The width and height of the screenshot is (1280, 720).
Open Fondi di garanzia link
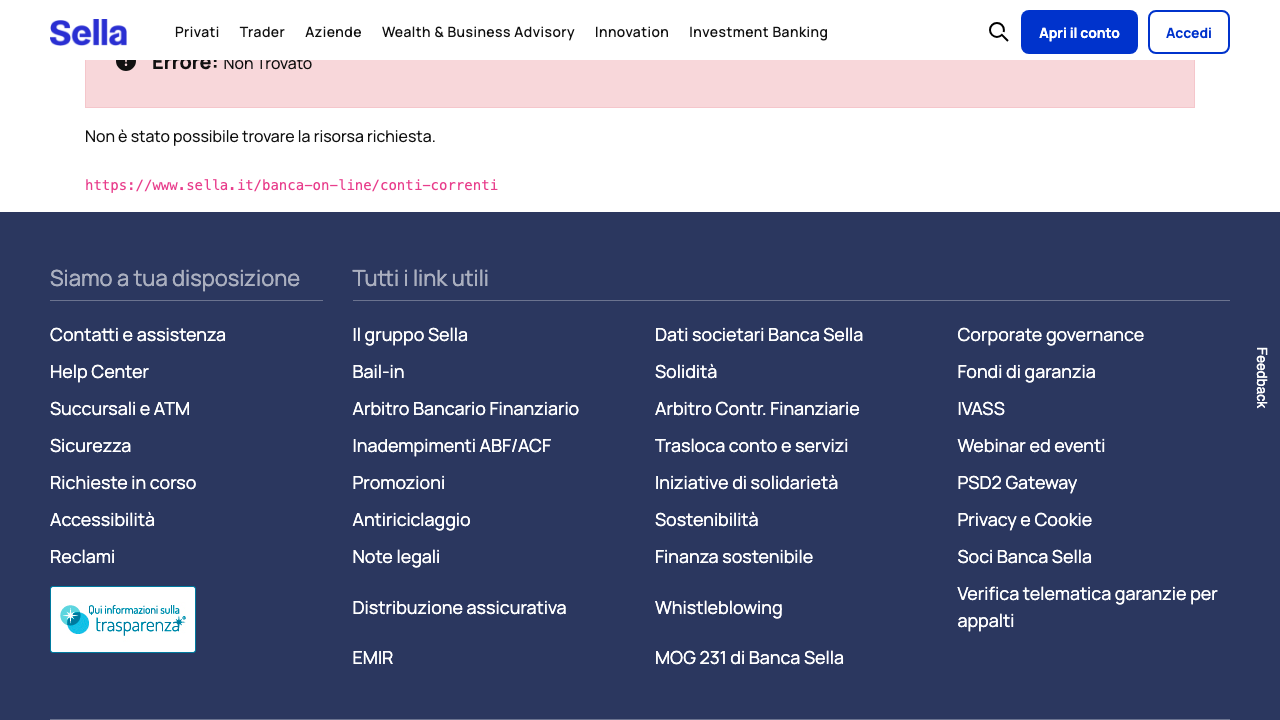pos(1026,371)
